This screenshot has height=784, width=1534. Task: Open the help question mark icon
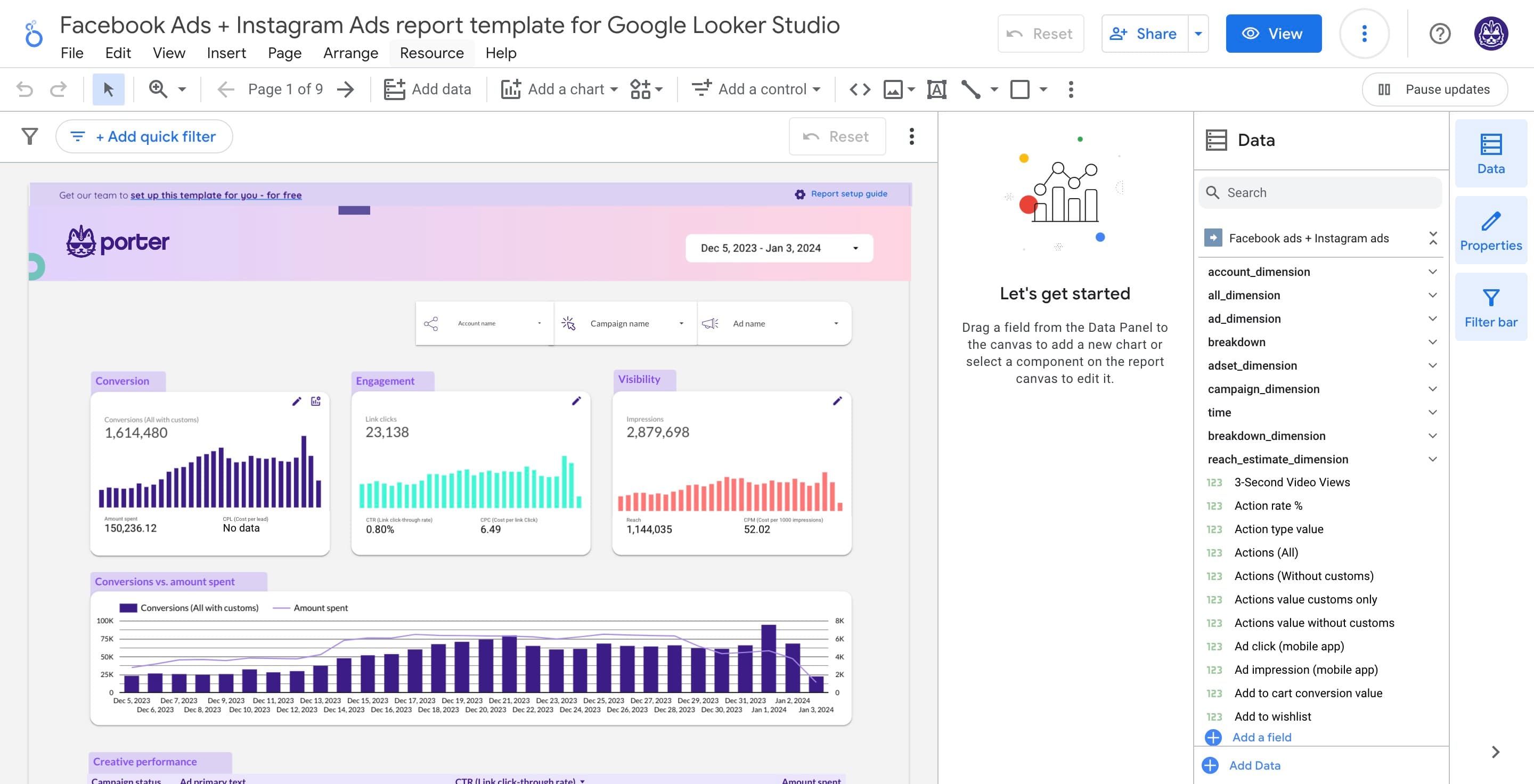pyautogui.click(x=1440, y=34)
